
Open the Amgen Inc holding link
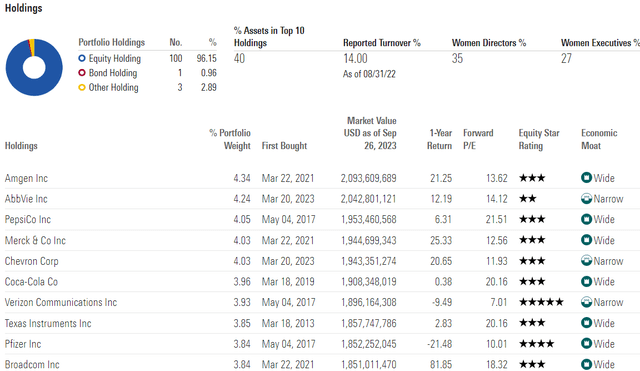(x=26, y=178)
